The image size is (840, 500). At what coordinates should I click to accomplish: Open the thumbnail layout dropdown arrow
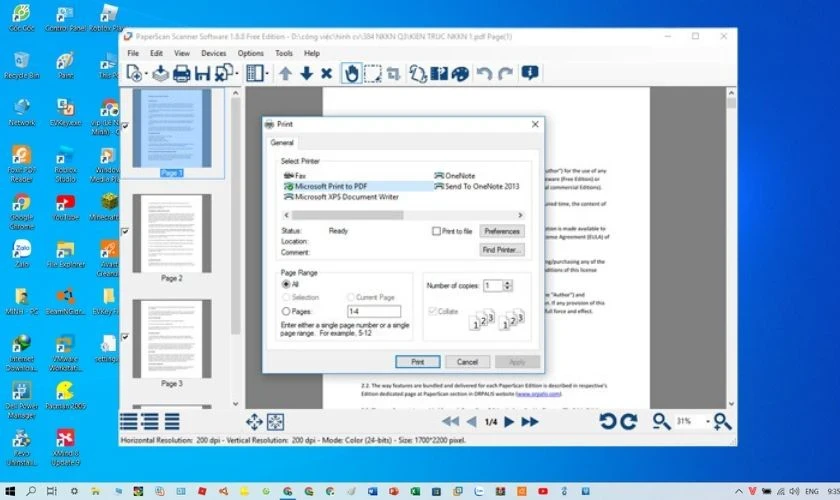[x=267, y=74]
